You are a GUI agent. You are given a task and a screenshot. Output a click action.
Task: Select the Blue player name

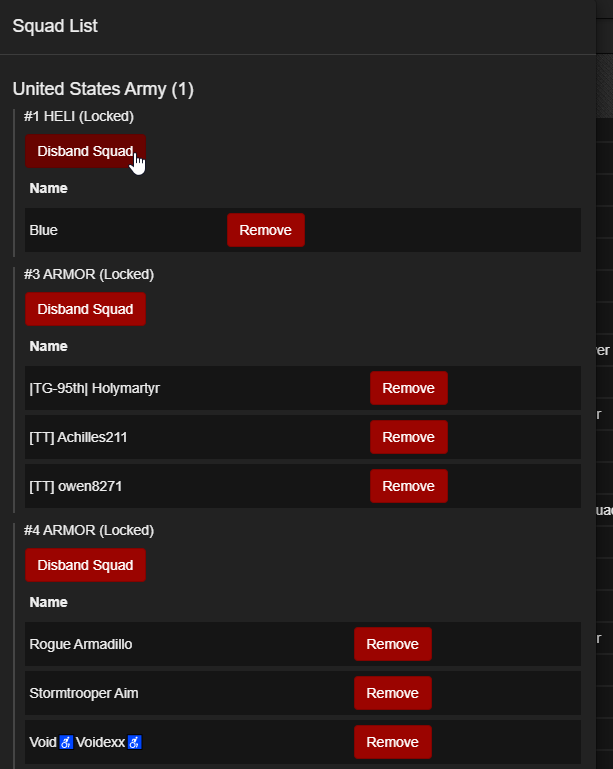point(44,230)
